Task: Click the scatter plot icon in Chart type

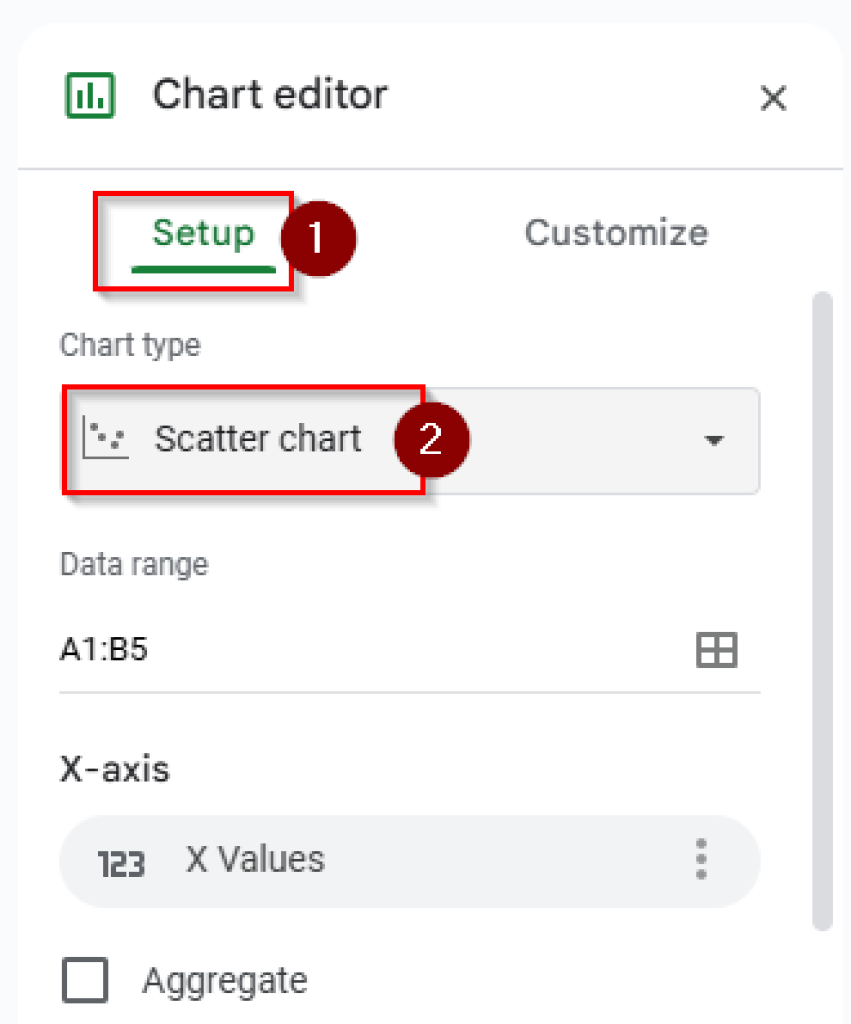Action: 105,440
